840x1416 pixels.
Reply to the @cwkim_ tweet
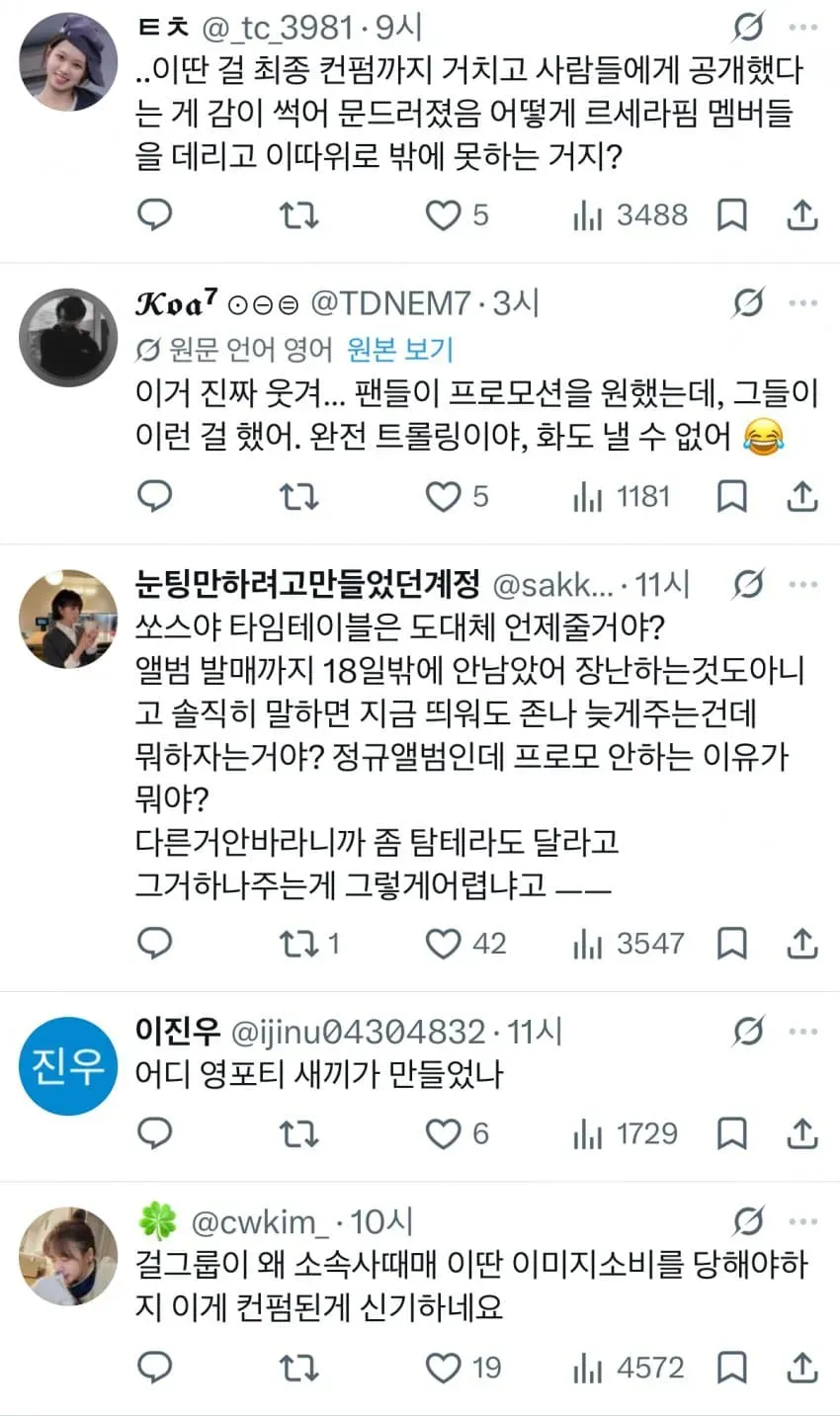[154, 1369]
